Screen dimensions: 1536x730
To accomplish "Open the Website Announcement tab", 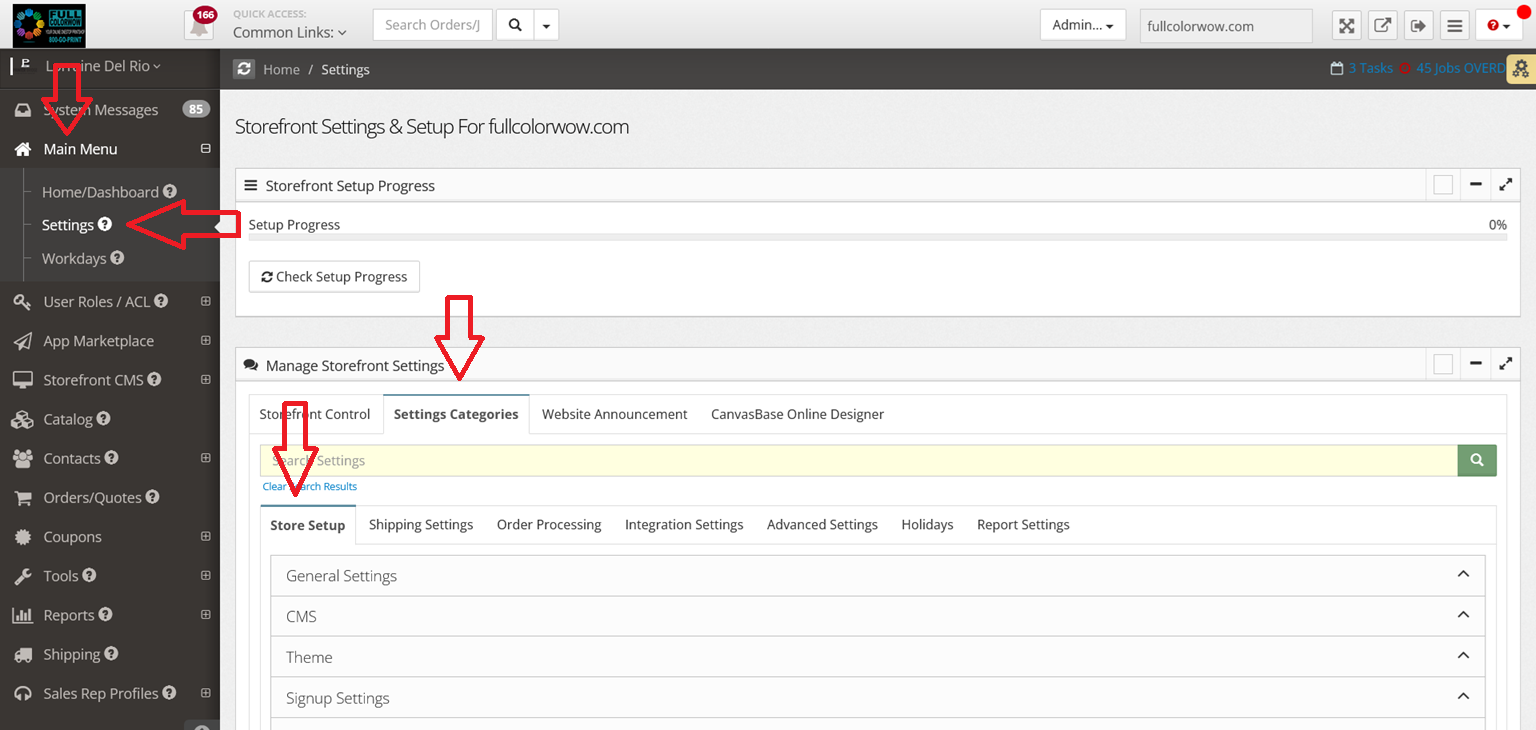I will [614, 414].
